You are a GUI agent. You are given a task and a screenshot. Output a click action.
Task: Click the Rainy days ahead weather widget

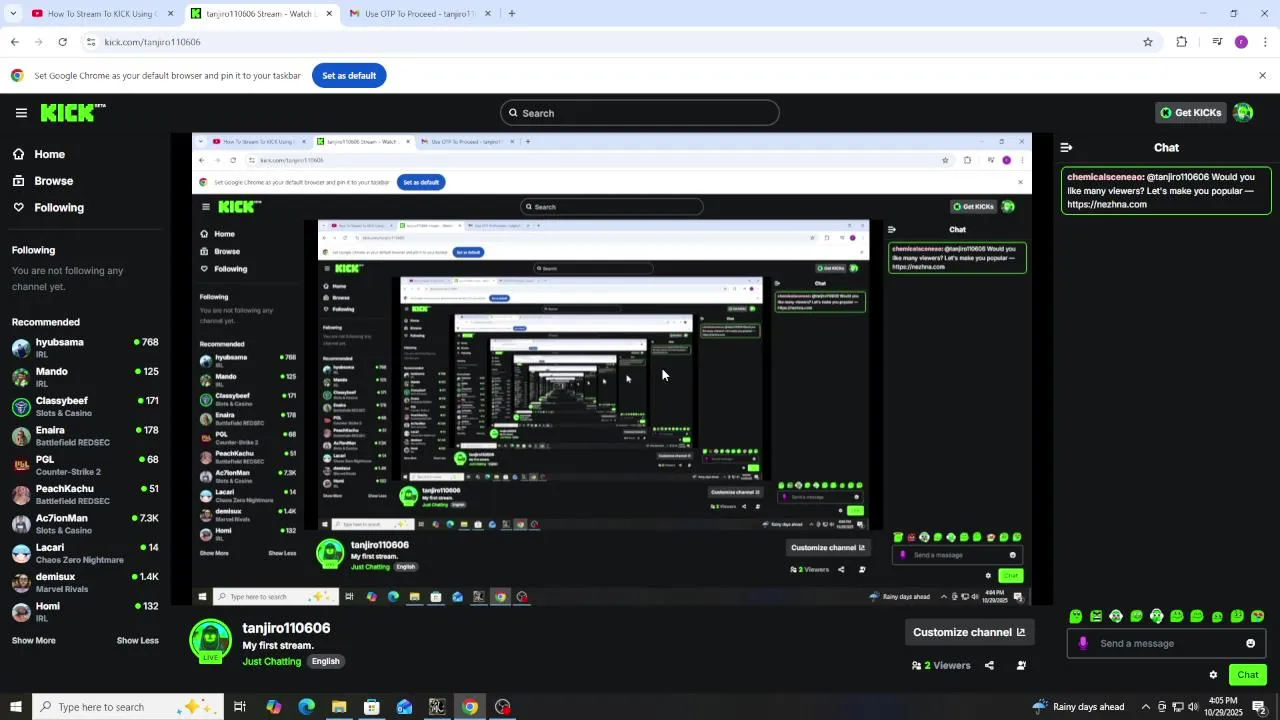(1078, 707)
